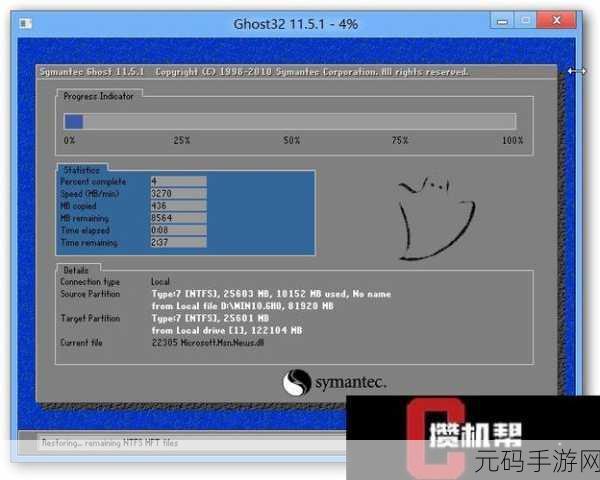Click the Time elapsed value 0:08
600x480 pixels.
coord(179,230)
